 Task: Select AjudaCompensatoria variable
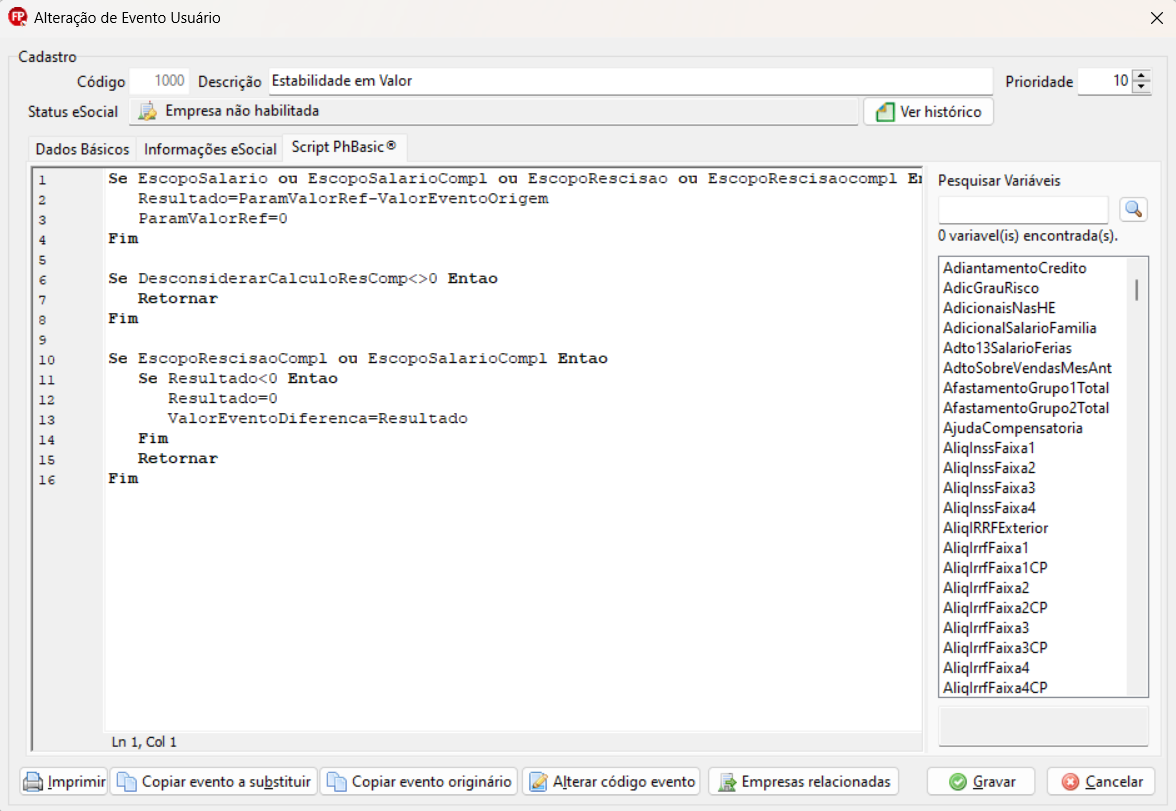(1012, 428)
